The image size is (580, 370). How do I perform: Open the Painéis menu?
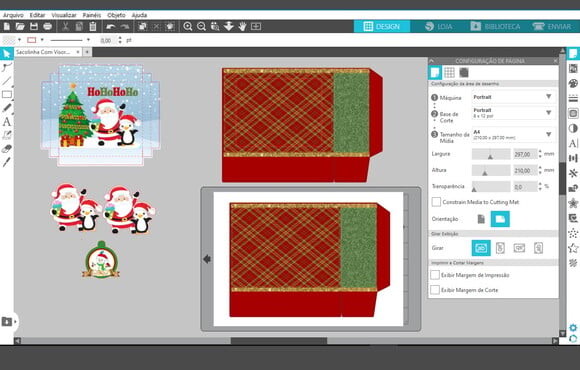click(x=91, y=15)
